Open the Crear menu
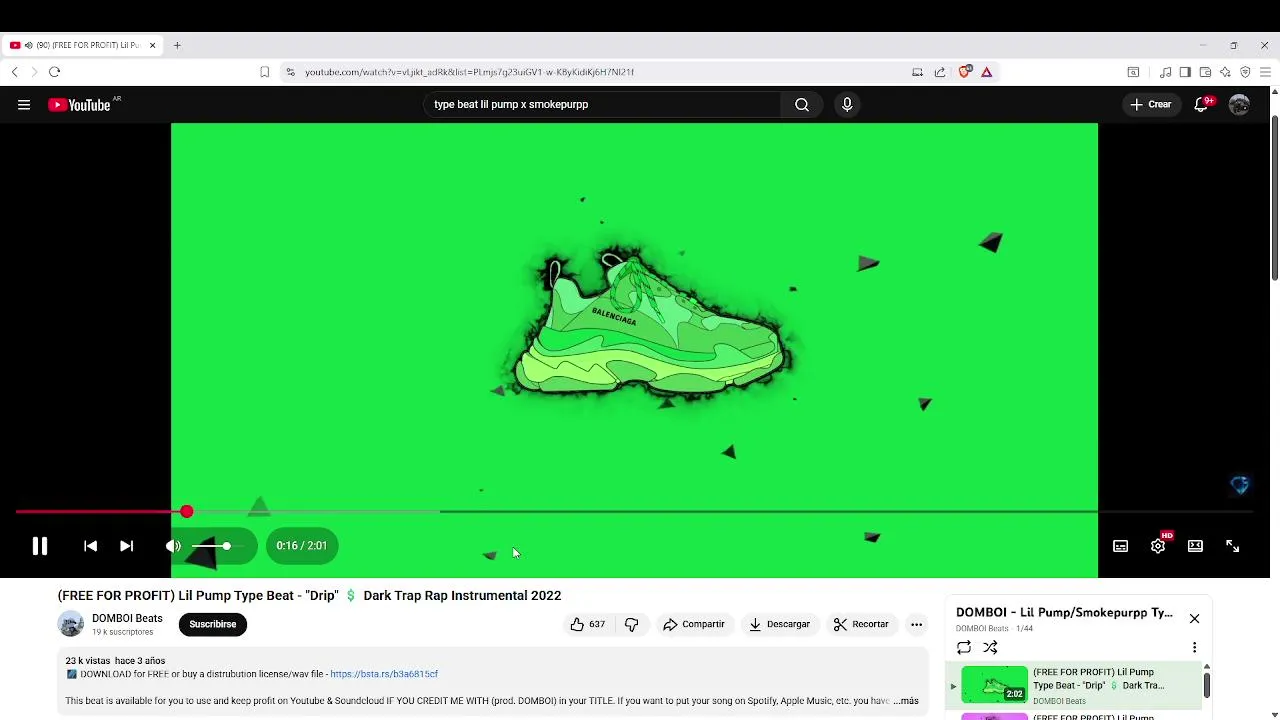 click(1150, 104)
